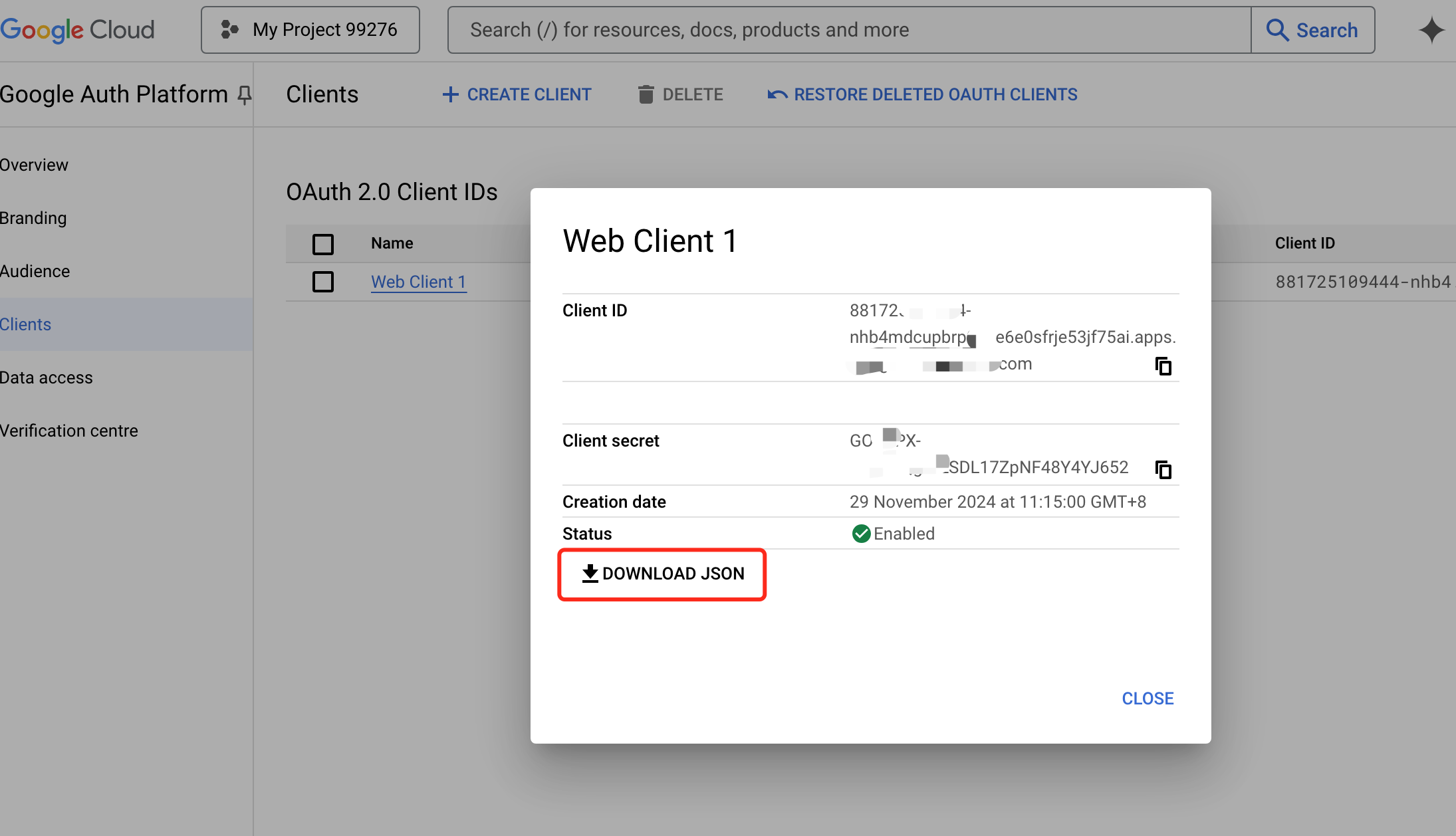Click the 881725109444-nhb4 client ID cell

[x=1363, y=282]
